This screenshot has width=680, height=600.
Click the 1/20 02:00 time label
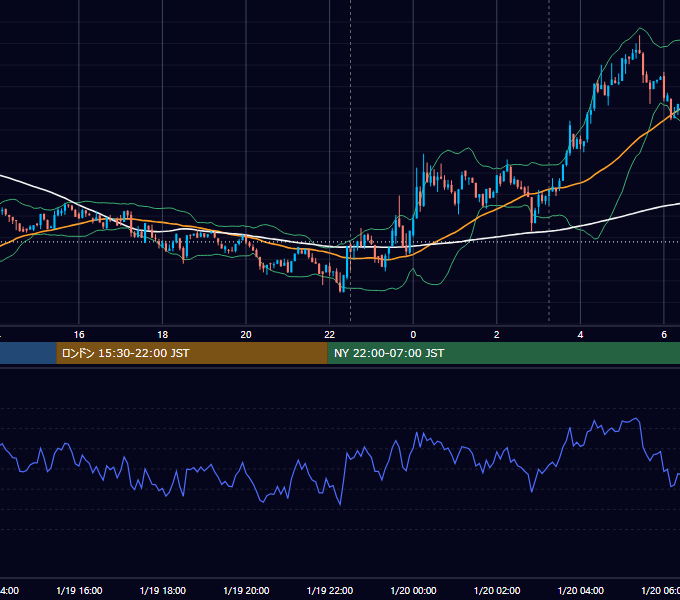tap(497, 590)
